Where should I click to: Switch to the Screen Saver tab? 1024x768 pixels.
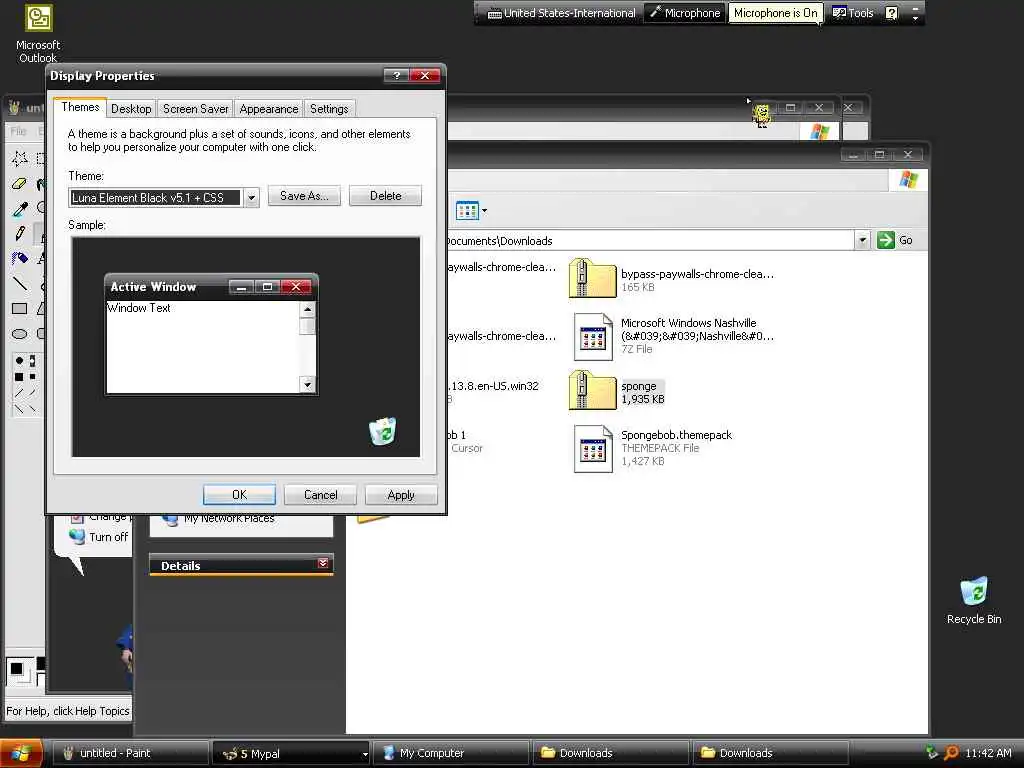pos(195,109)
